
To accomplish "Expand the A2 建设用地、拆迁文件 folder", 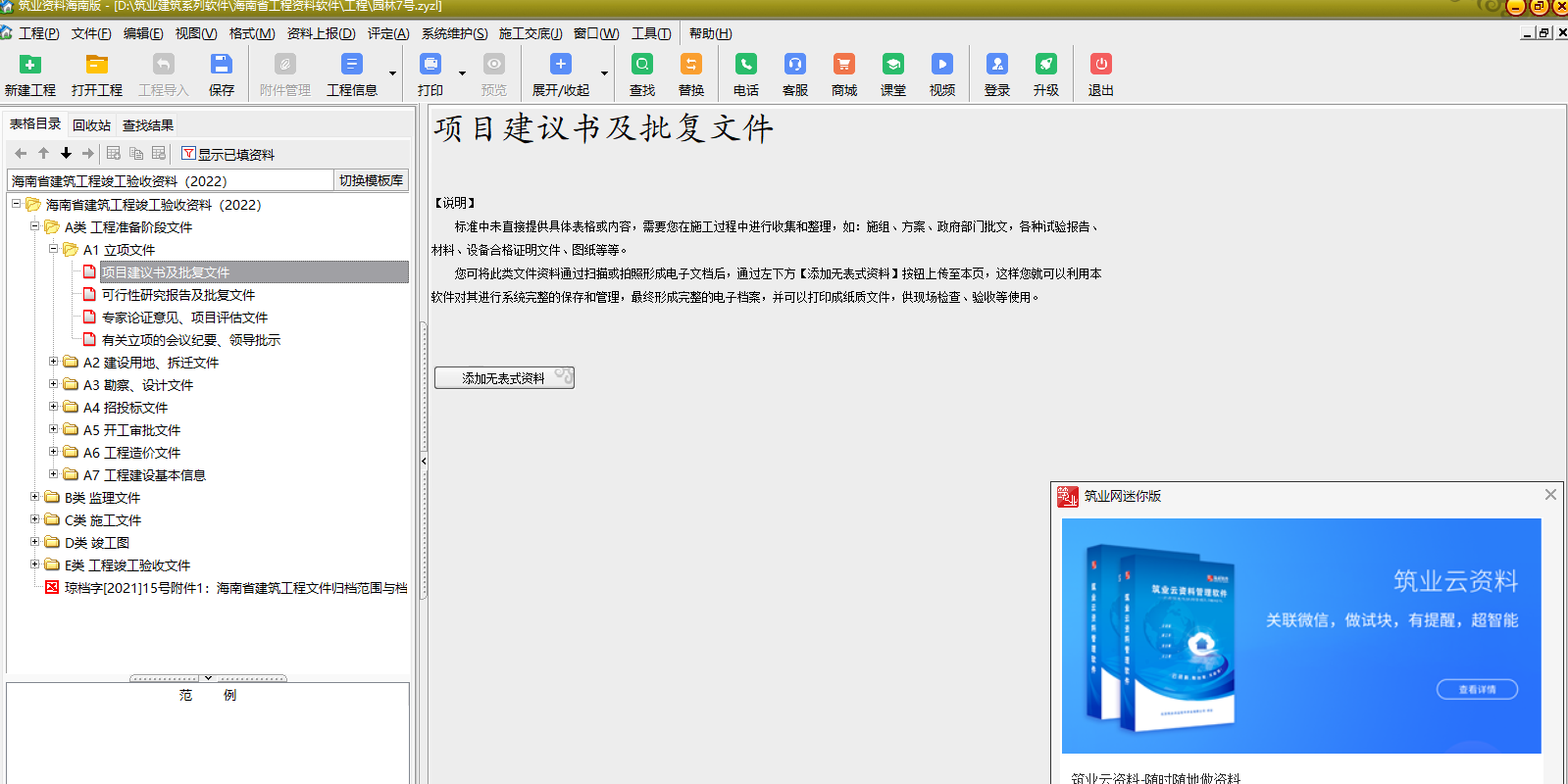I will (x=54, y=362).
